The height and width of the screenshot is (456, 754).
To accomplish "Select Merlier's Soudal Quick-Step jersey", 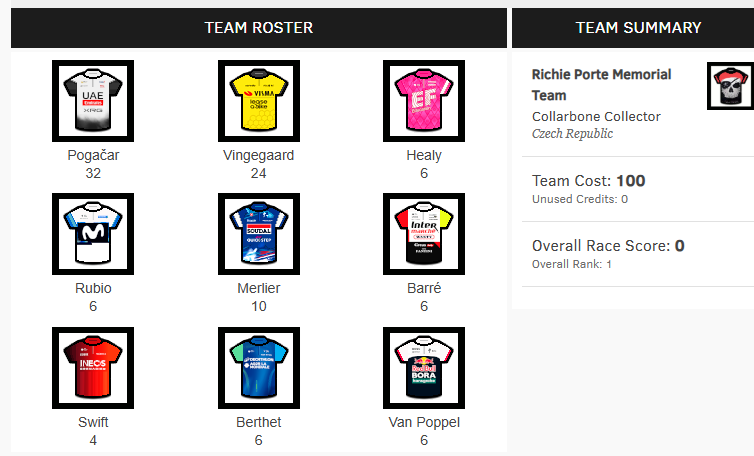I will 259,234.
